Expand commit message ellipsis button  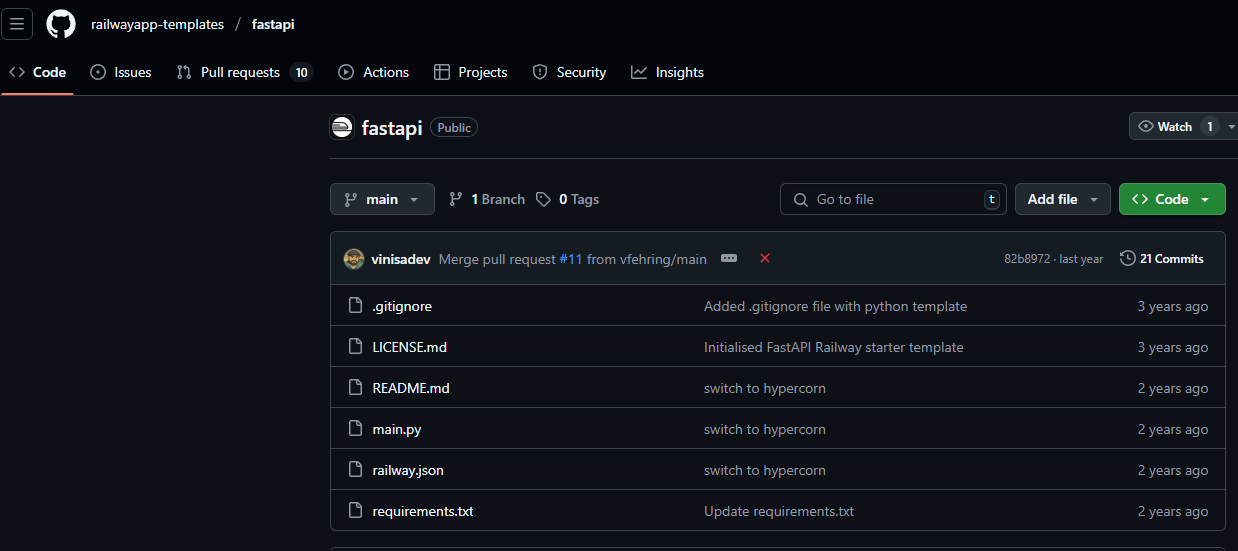coord(729,258)
